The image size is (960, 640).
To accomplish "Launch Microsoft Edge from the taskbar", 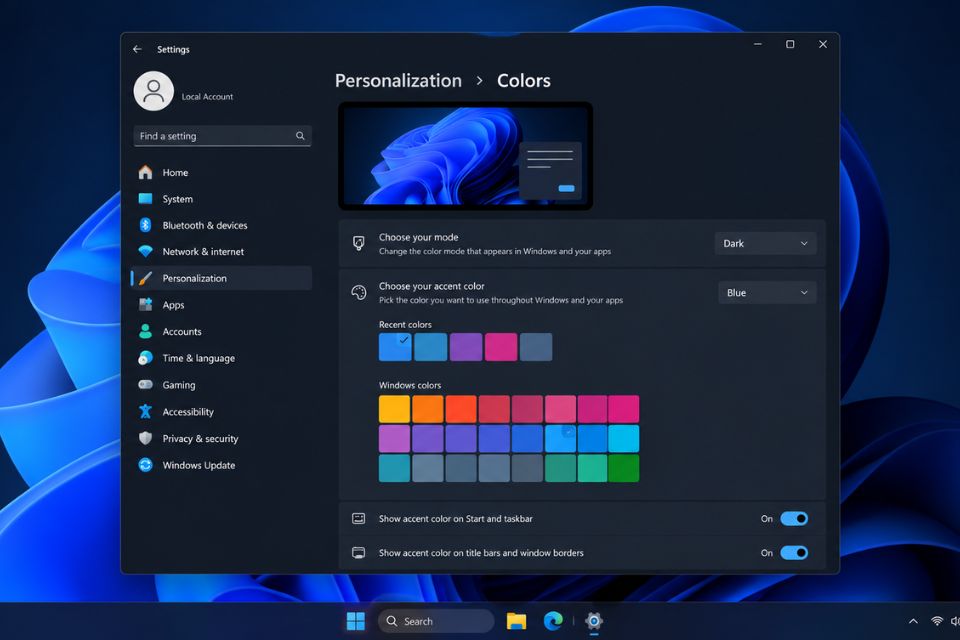I will pyautogui.click(x=553, y=621).
